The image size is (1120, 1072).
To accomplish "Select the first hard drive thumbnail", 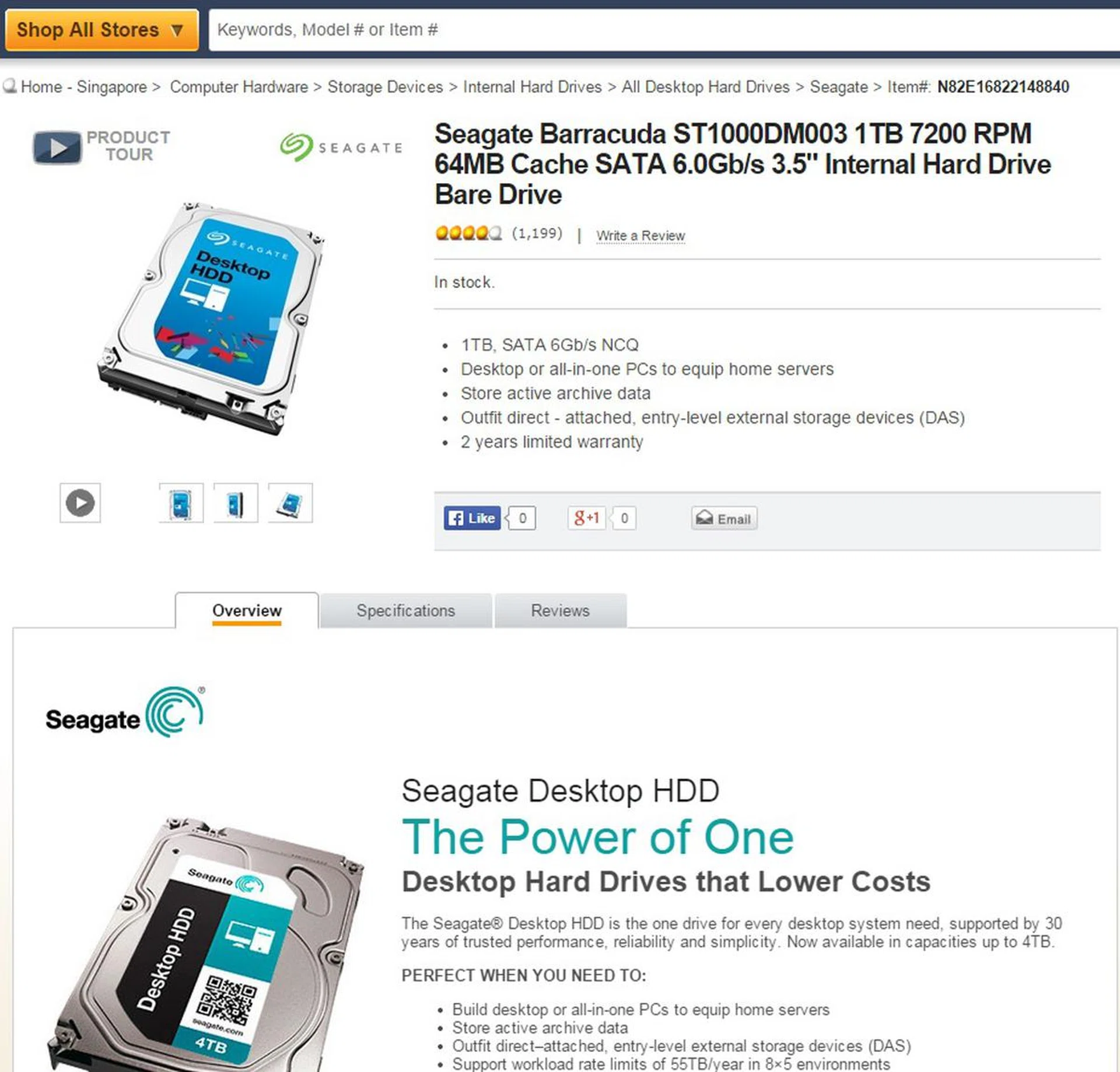I will pos(181,502).
